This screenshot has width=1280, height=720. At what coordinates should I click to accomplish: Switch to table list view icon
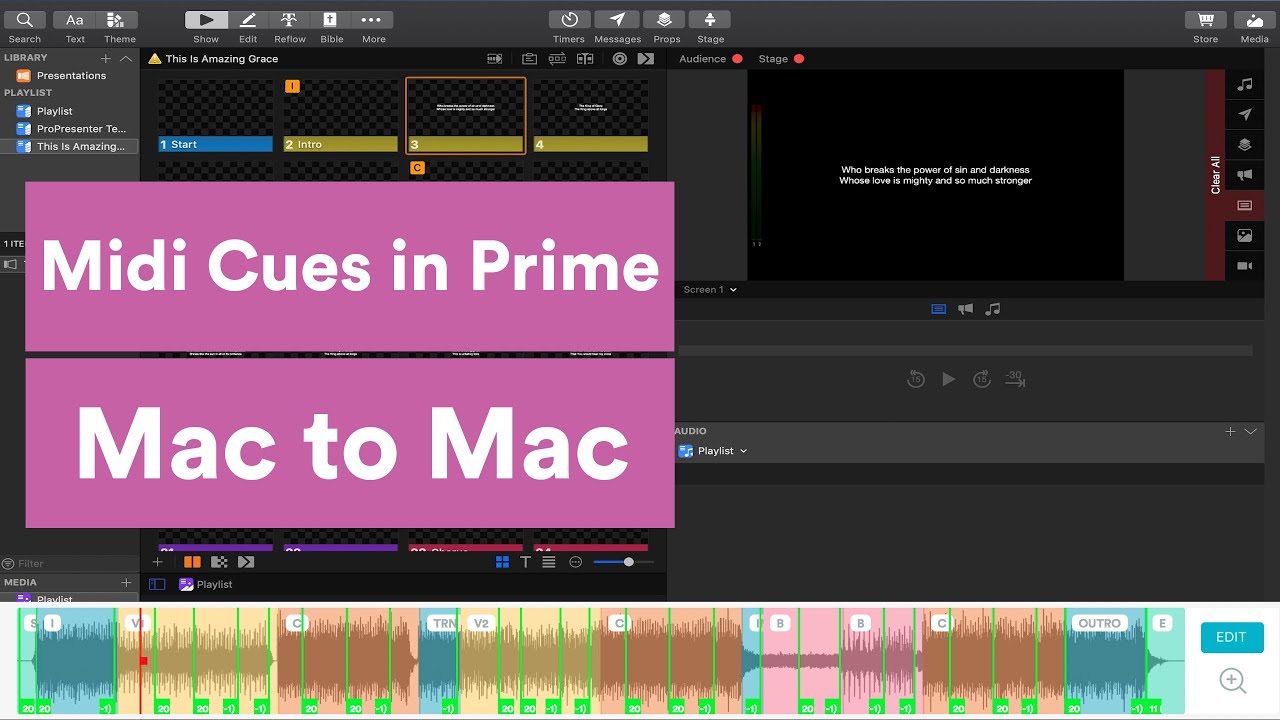tap(548, 562)
